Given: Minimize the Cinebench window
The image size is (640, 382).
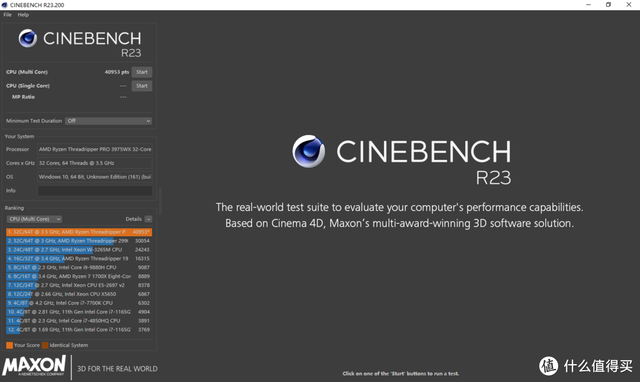Looking at the screenshot, I should 588,5.
